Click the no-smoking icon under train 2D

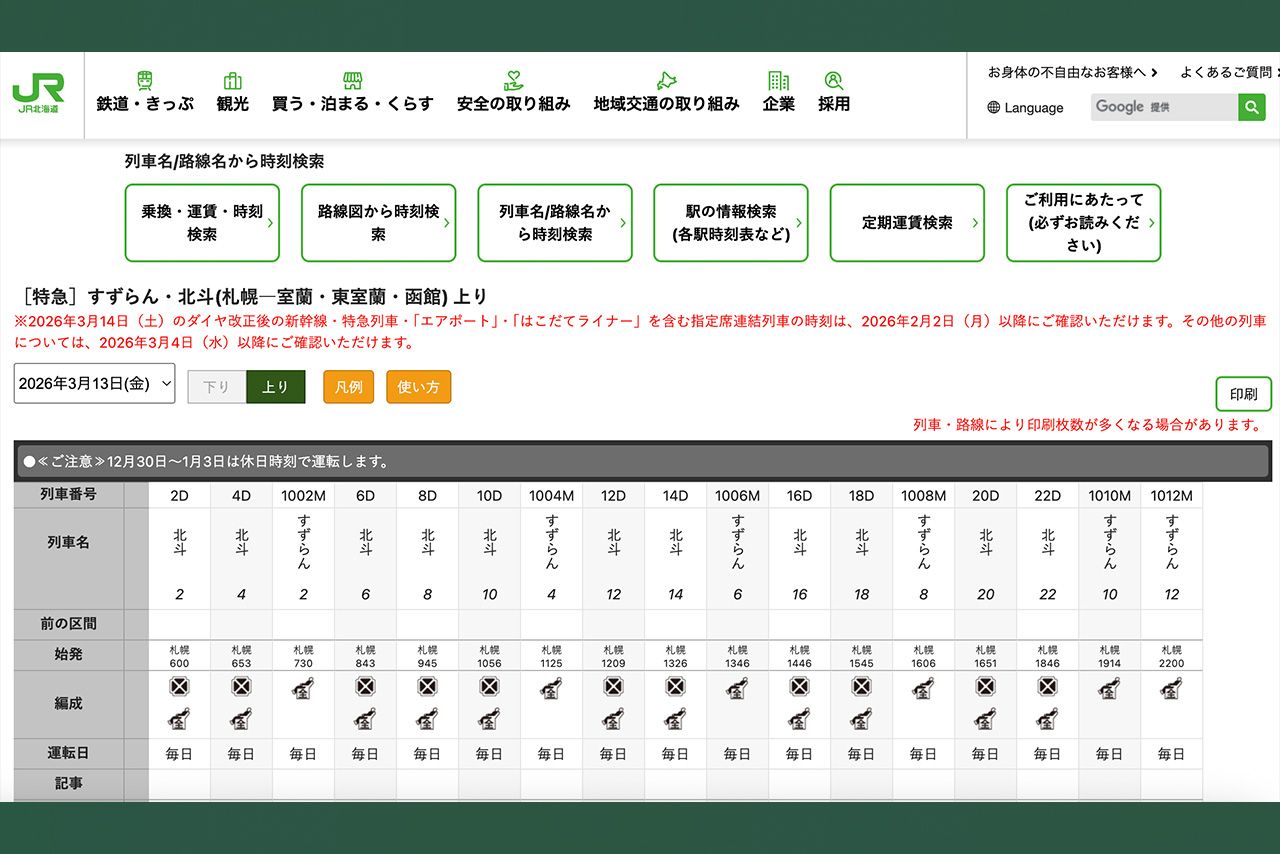(179, 687)
